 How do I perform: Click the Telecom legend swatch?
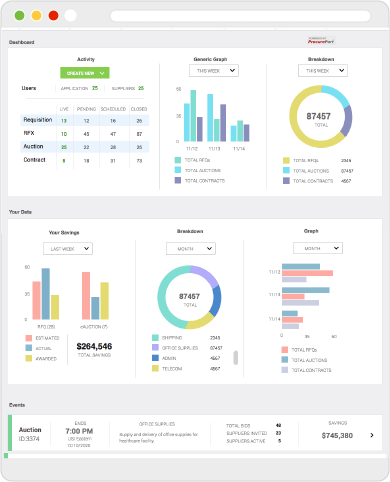tap(155, 368)
